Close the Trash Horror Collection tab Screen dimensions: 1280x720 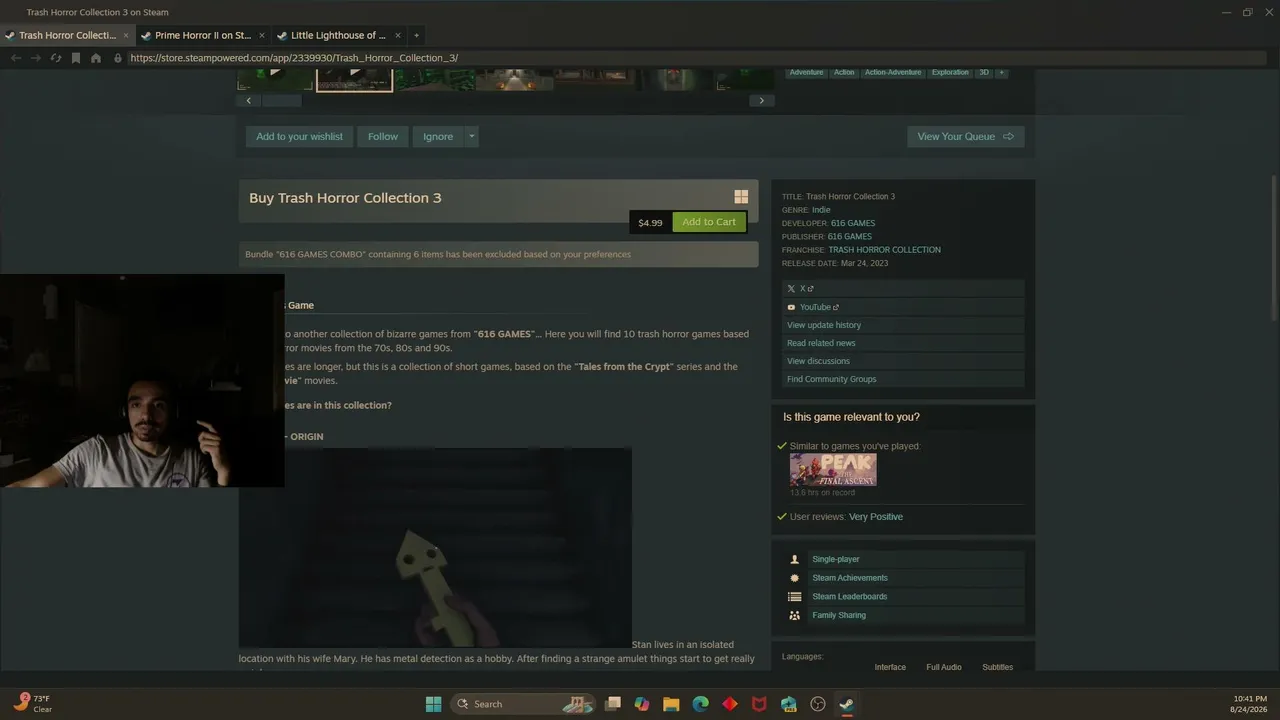(x=126, y=35)
